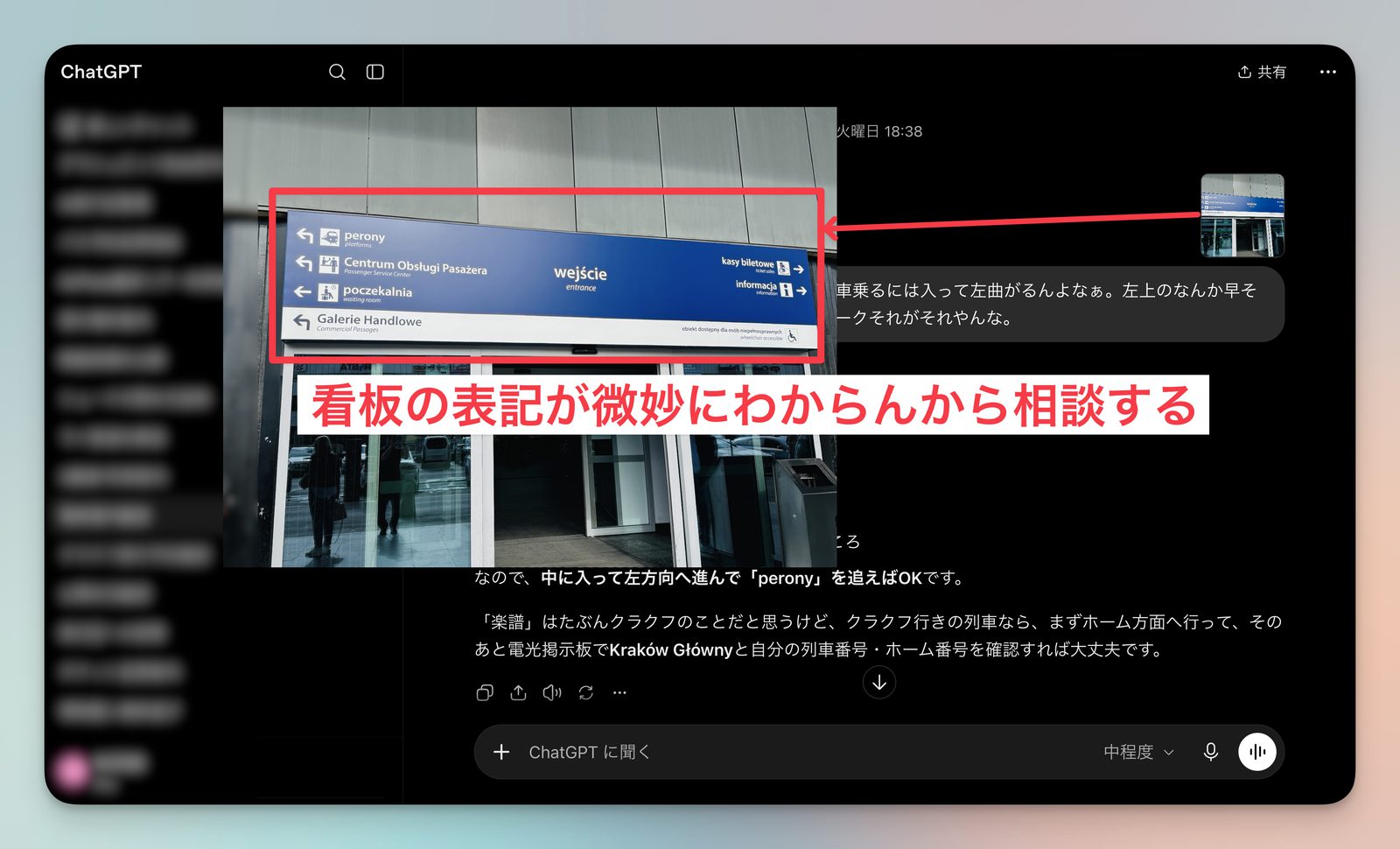Screen dimensions: 1400x849
Task: Click the plus attach icon in the input bar
Action: [x=501, y=752]
